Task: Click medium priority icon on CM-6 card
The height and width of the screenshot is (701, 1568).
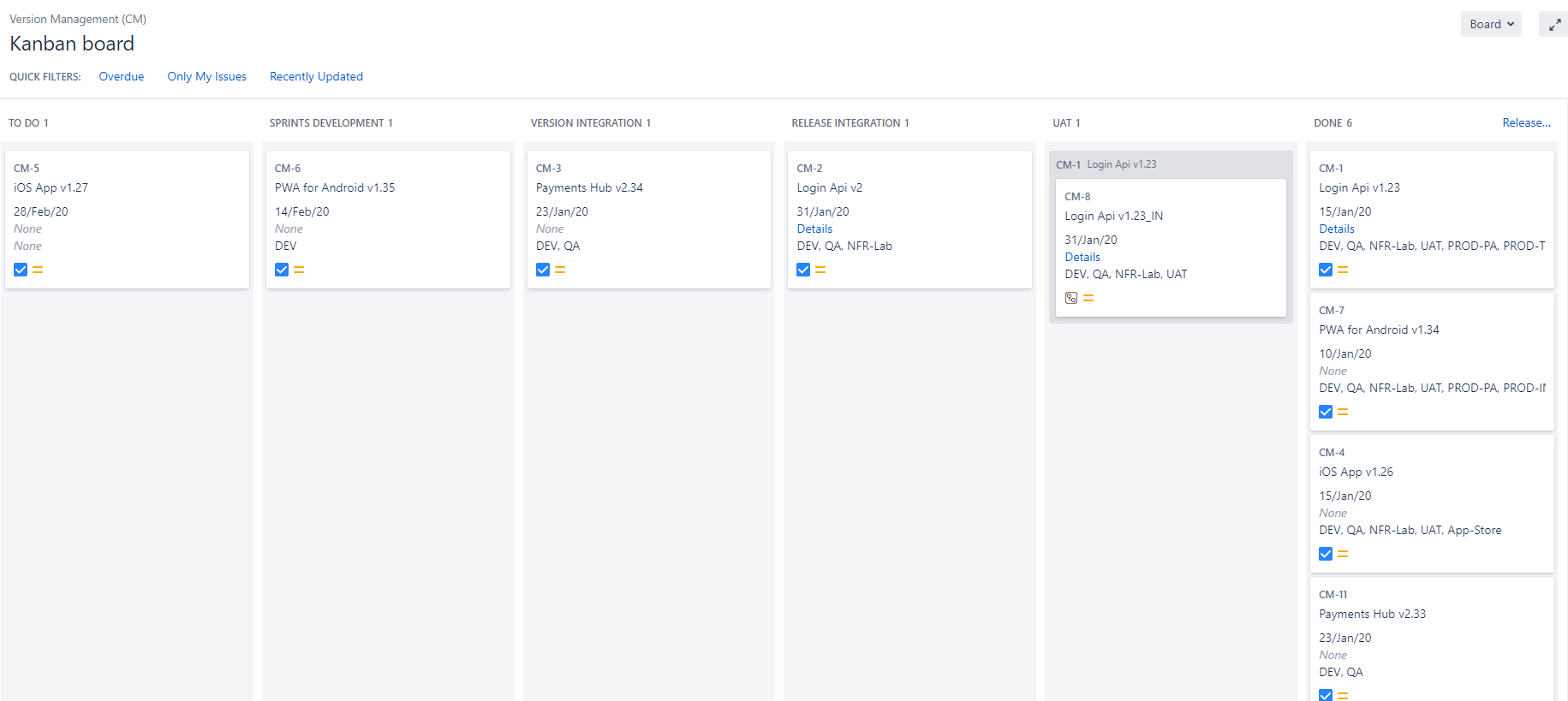Action: click(299, 270)
